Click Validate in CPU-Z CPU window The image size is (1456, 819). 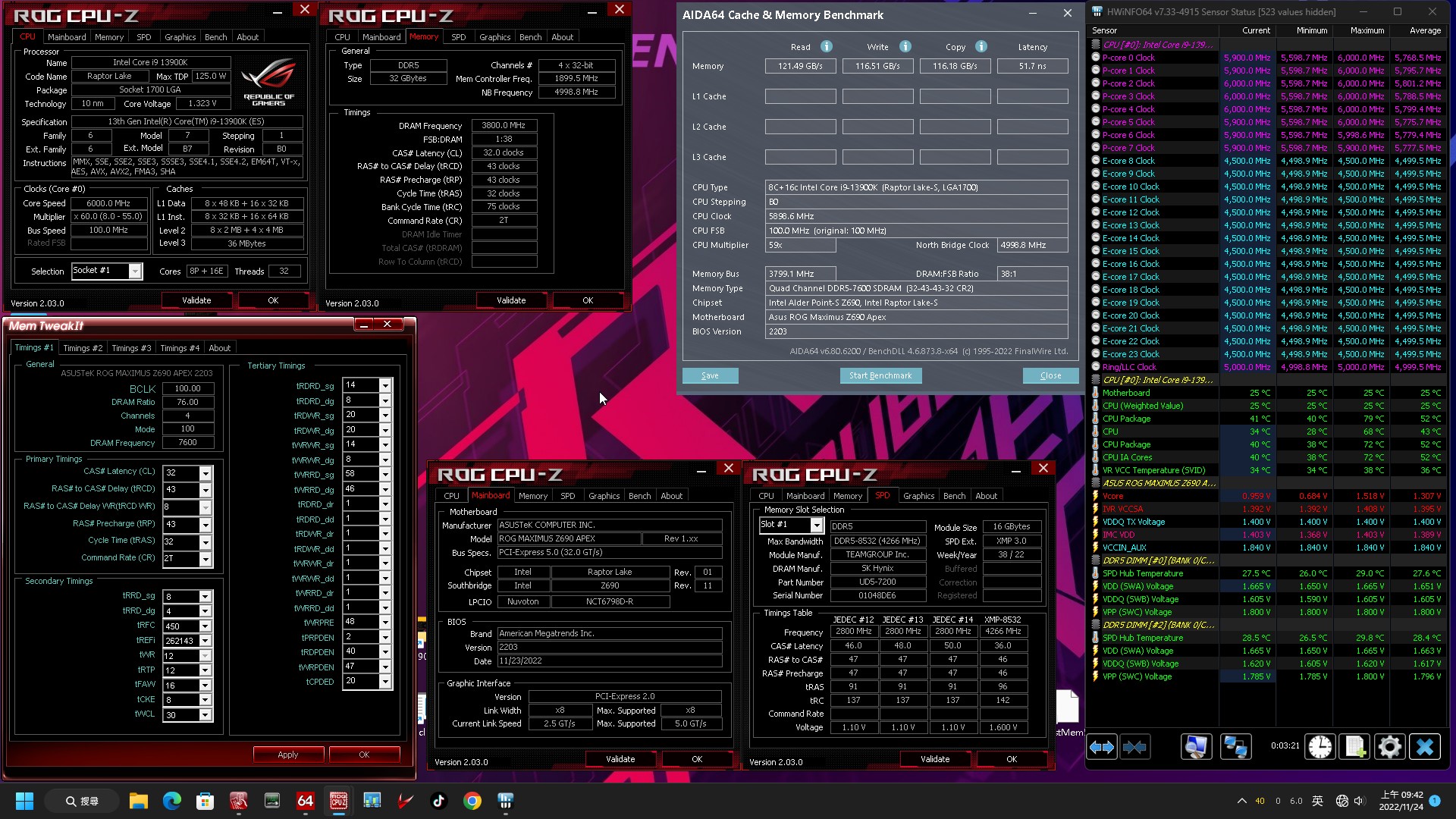pyautogui.click(x=196, y=300)
